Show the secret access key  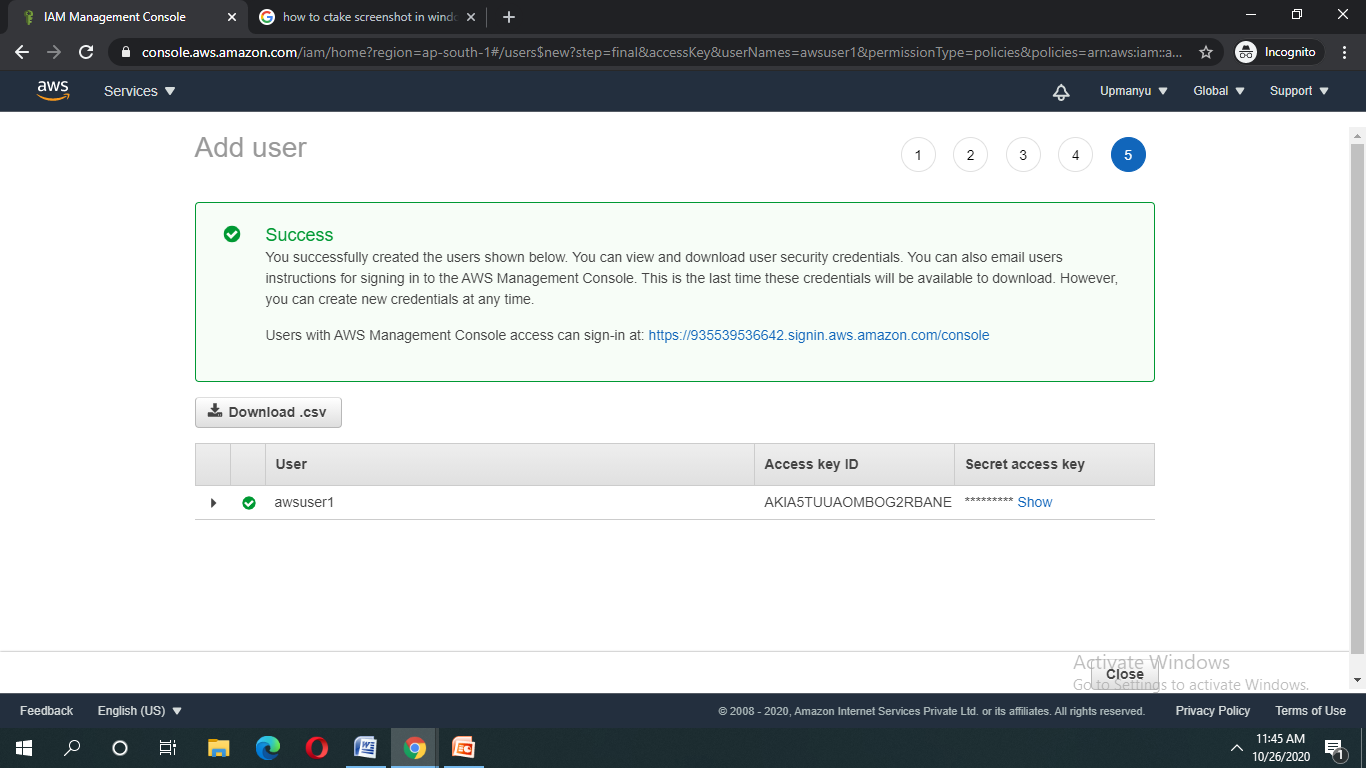click(1035, 503)
